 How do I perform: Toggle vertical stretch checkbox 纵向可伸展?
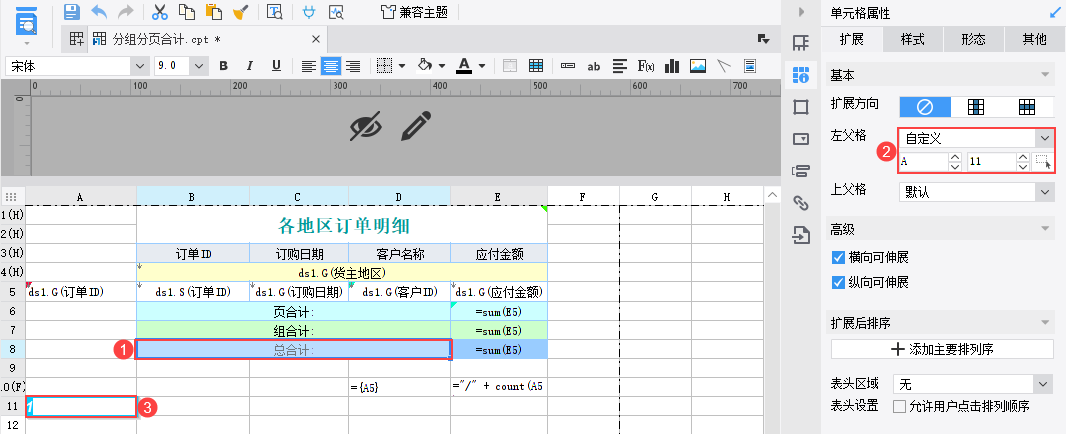pos(838,282)
